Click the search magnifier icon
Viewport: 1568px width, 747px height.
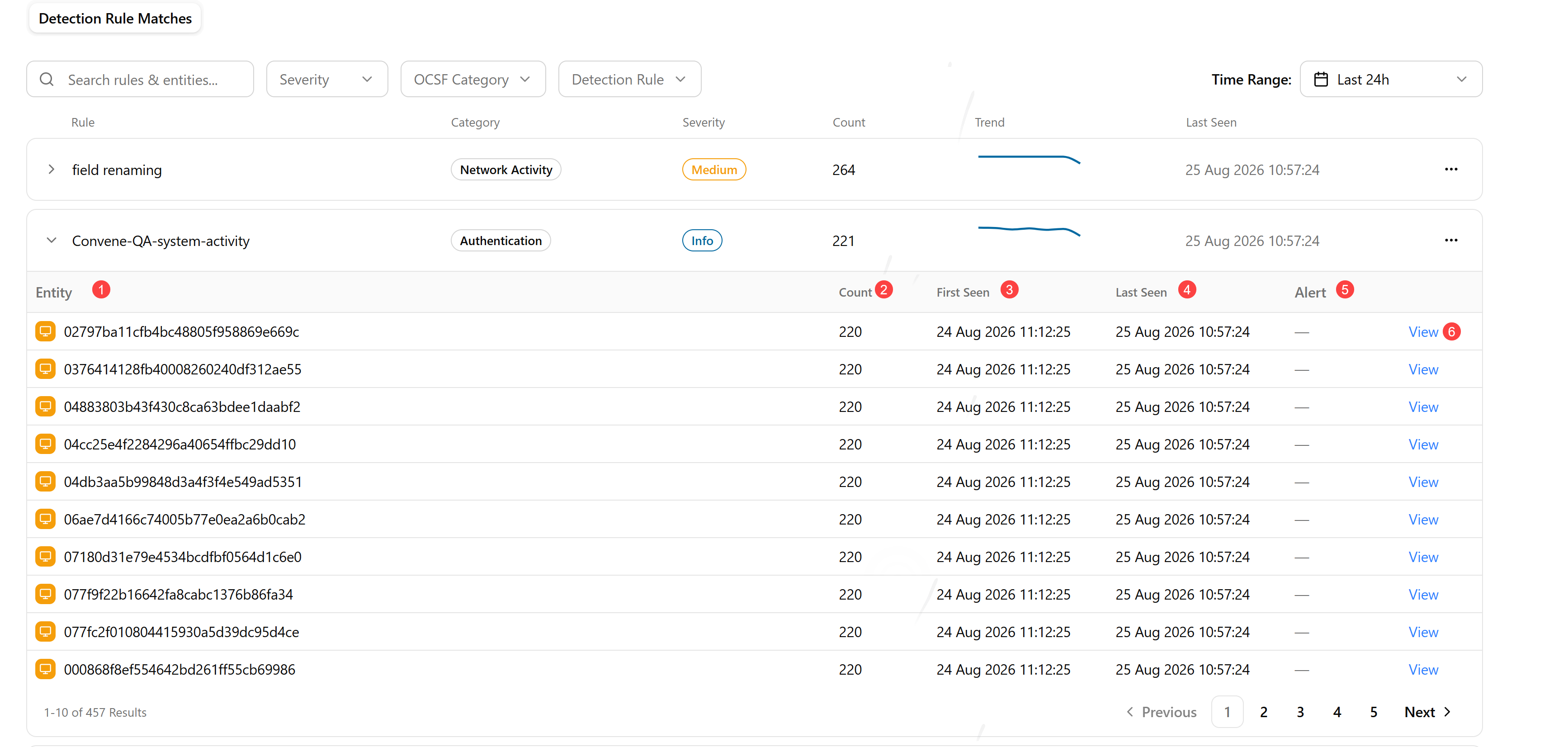[x=47, y=79]
